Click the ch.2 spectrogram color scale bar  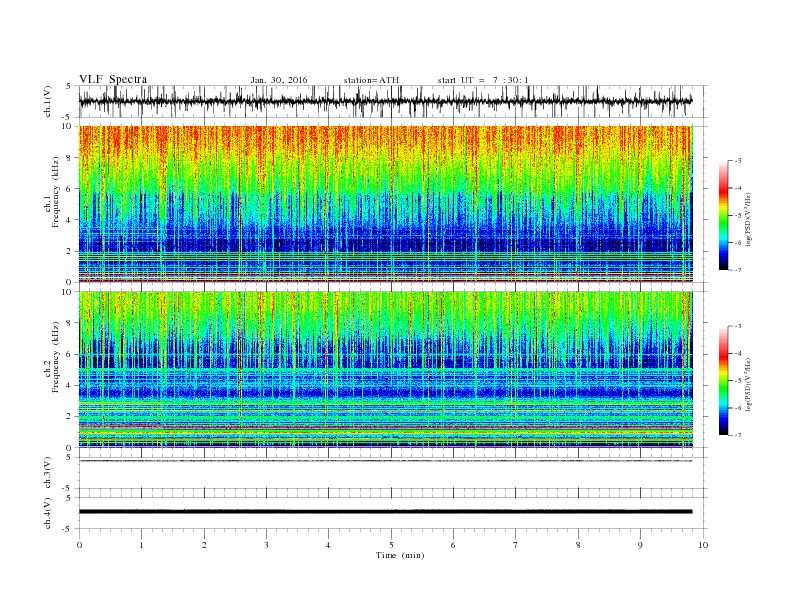tap(723, 380)
